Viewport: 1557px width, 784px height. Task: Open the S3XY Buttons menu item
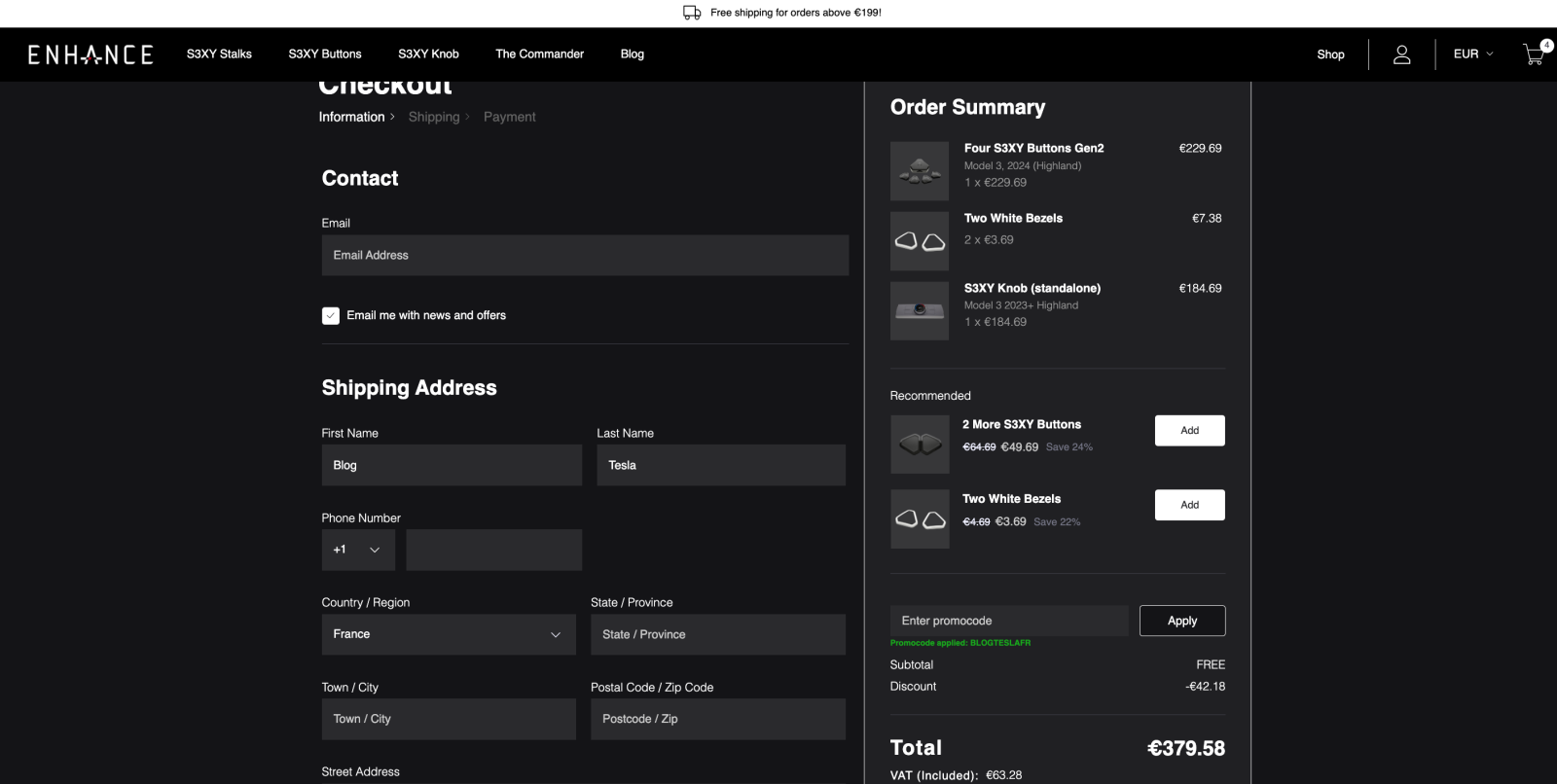(x=325, y=54)
